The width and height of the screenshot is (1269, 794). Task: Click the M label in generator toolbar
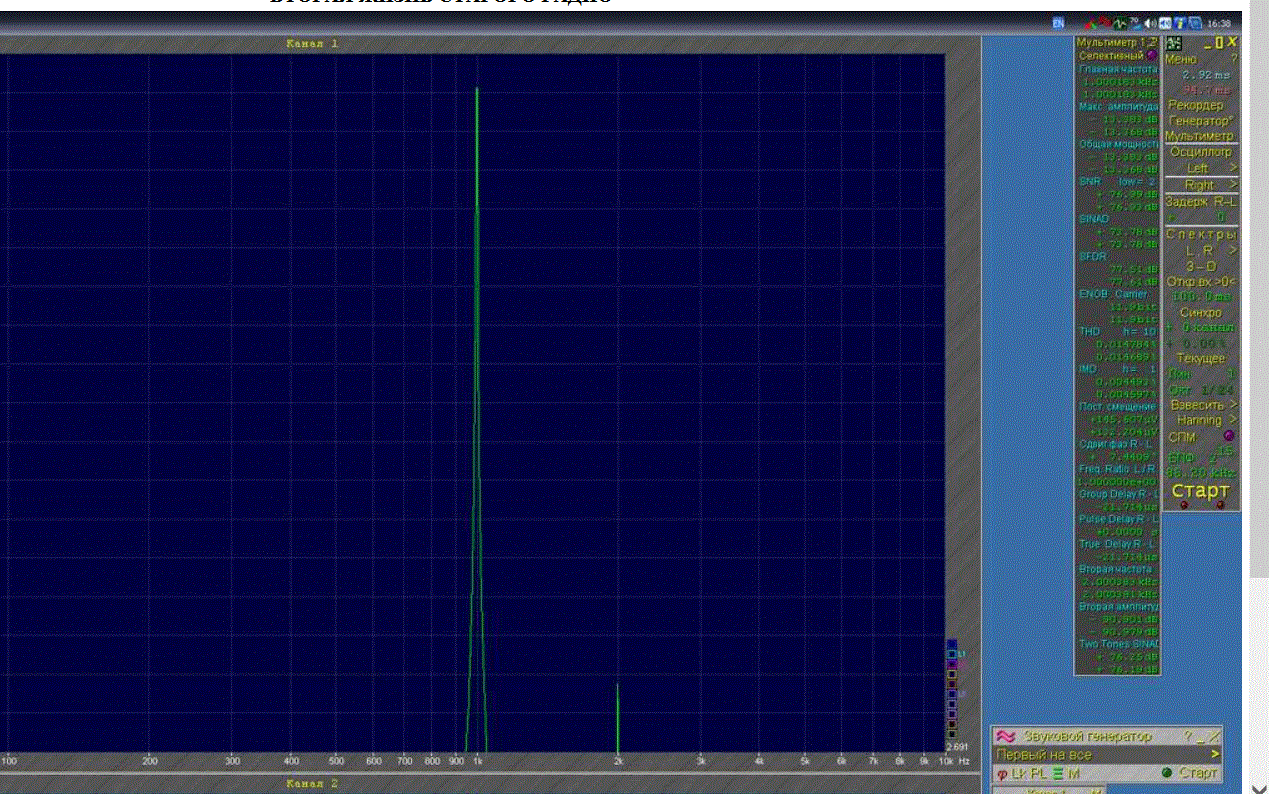tap(1074, 773)
